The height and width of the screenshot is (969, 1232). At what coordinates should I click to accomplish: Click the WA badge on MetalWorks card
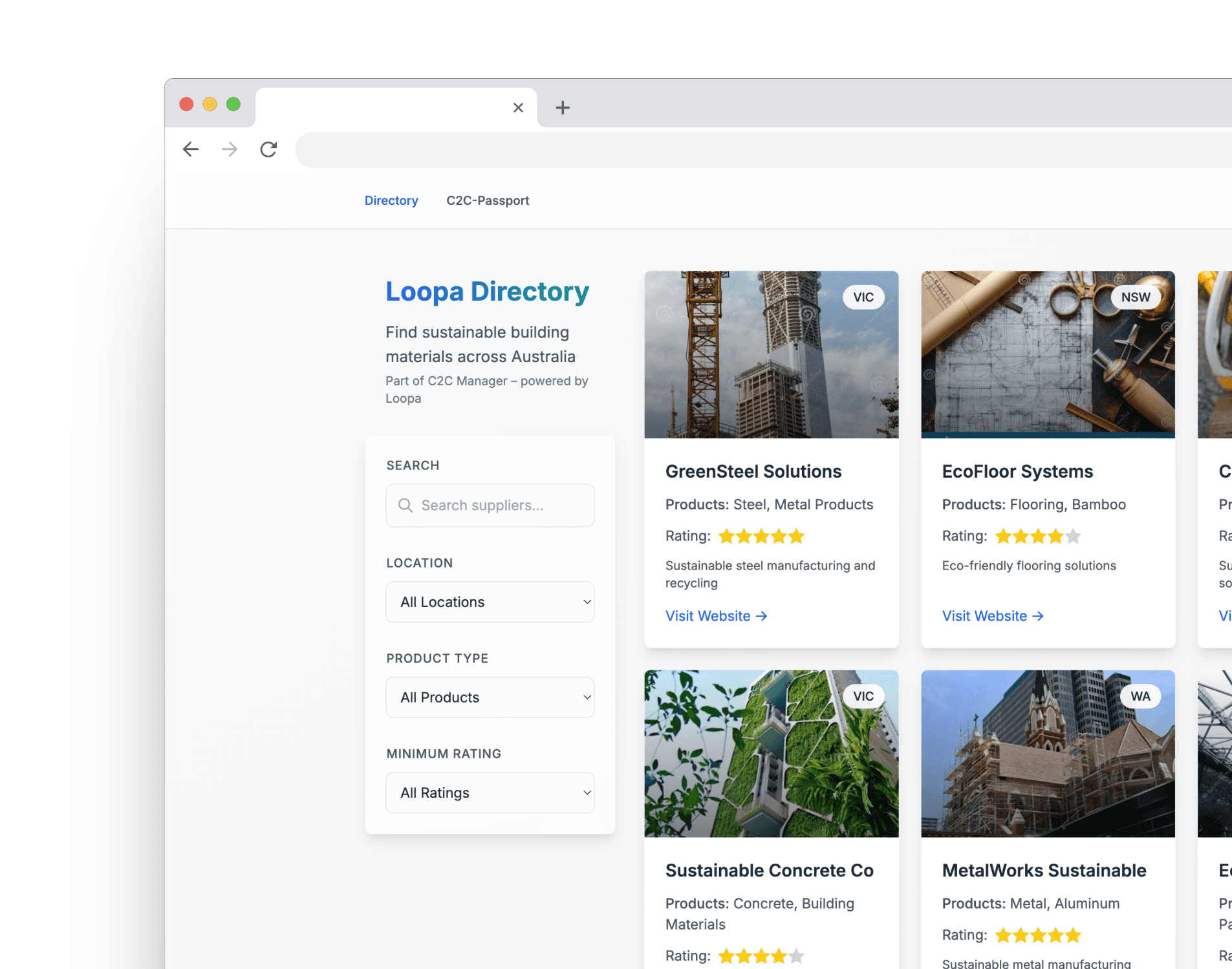1140,696
